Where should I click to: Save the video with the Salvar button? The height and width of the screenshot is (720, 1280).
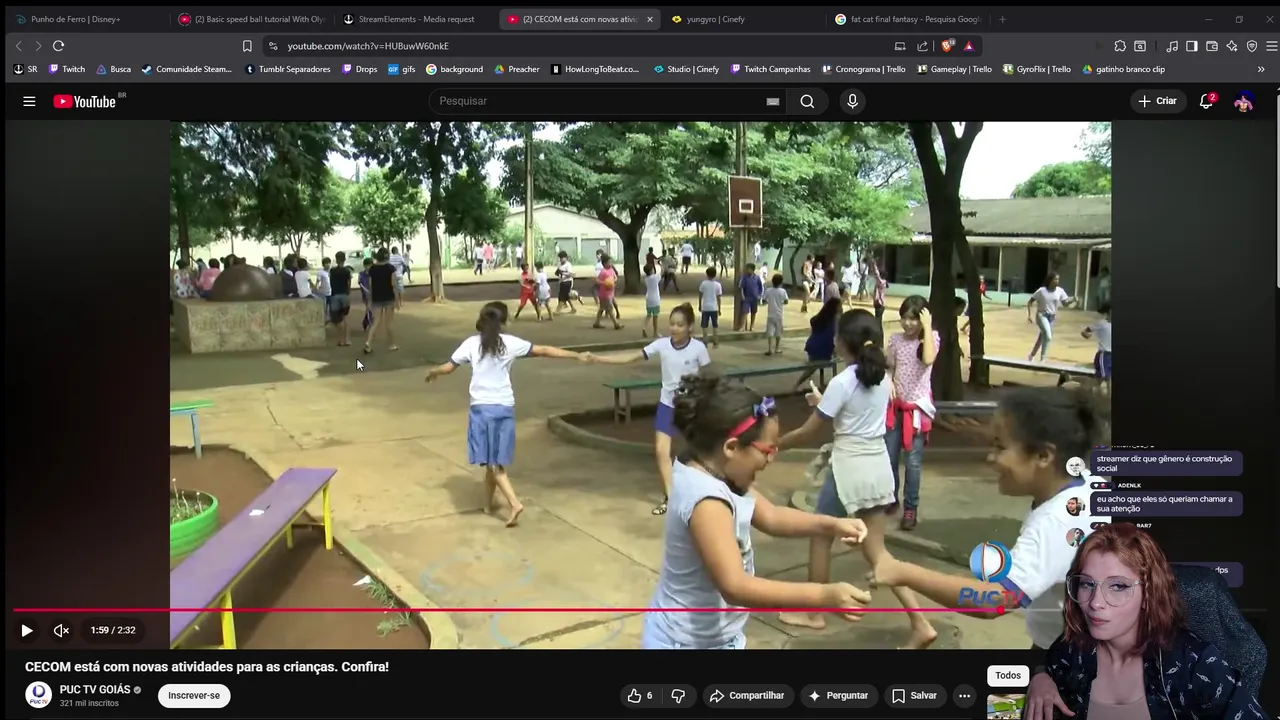tap(914, 695)
